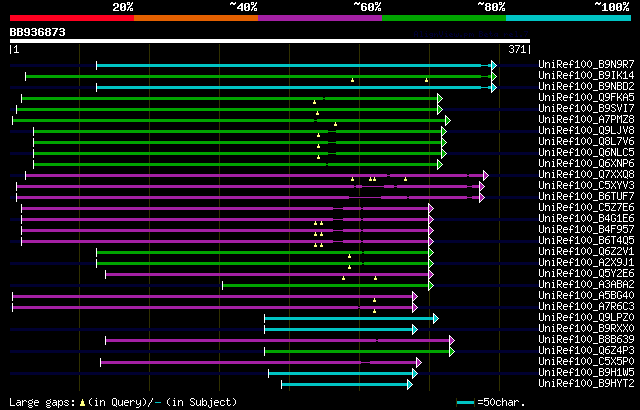Open the UniRef100_Q6Z4P3 entry
The width and height of the screenshot is (640, 410).
[586, 351]
